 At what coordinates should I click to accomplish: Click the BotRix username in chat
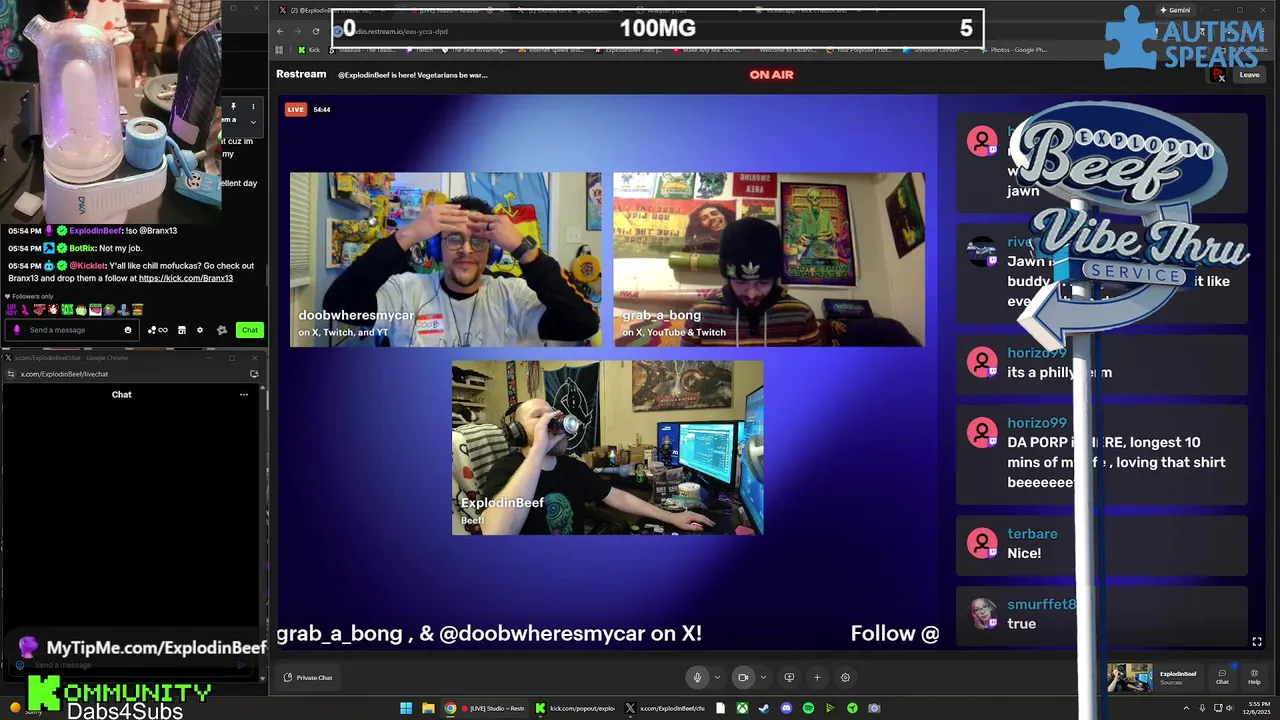tap(81, 248)
